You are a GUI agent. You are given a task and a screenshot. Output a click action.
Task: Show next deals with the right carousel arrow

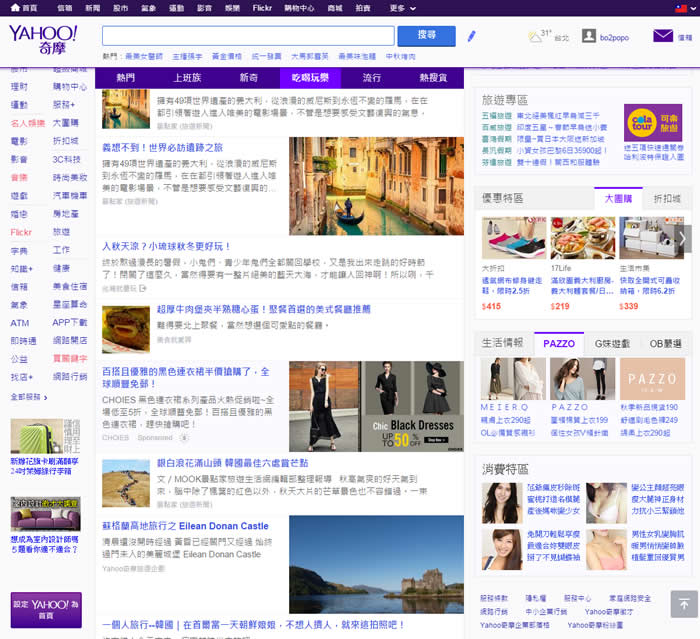[684, 238]
